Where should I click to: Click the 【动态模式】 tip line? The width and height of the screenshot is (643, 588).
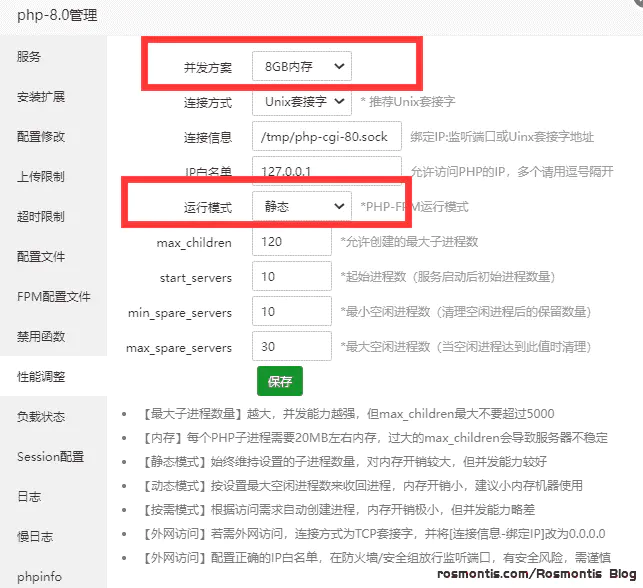pos(362,485)
